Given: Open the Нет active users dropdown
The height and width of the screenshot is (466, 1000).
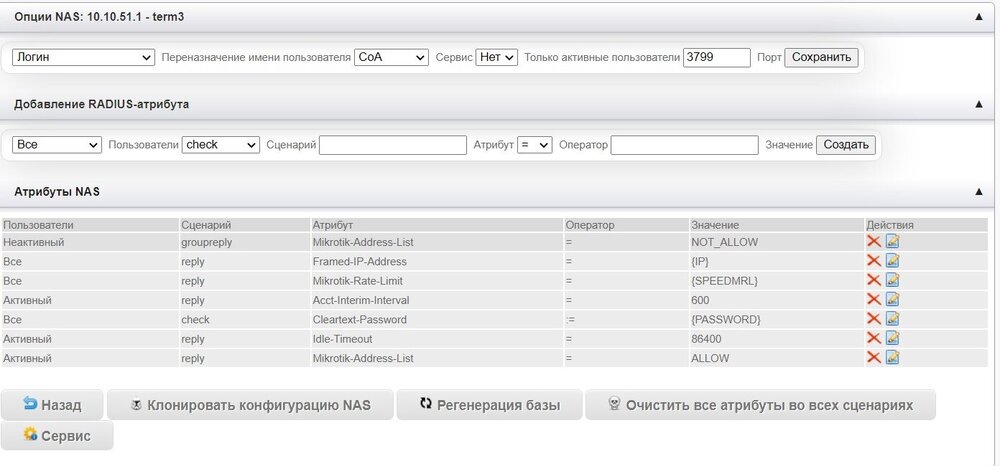Looking at the screenshot, I should 496,57.
